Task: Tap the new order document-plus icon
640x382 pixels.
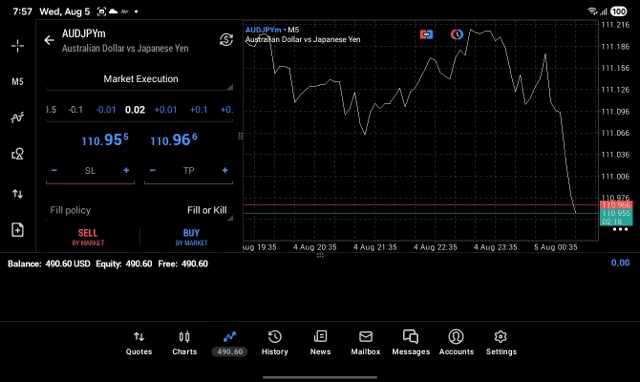Action: click(x=18, y=230)
